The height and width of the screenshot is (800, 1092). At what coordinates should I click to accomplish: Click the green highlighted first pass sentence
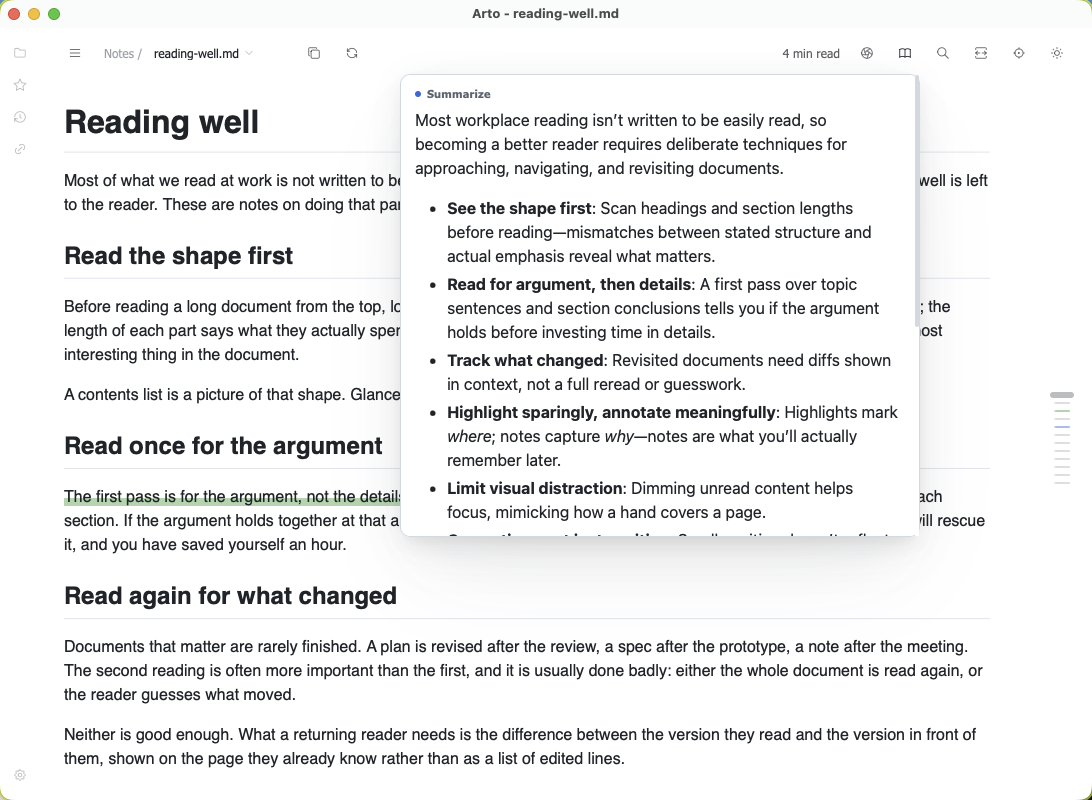click(233, 496)
